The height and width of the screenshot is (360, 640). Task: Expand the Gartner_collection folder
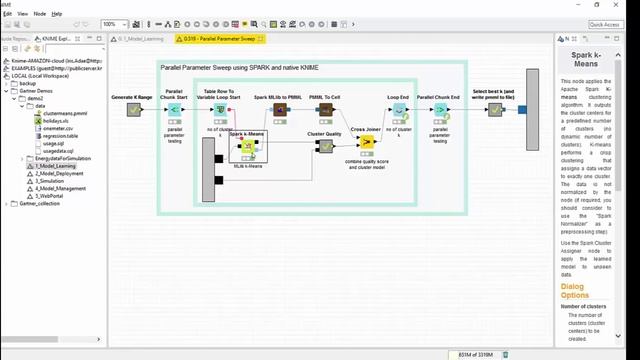pos(6,203)
